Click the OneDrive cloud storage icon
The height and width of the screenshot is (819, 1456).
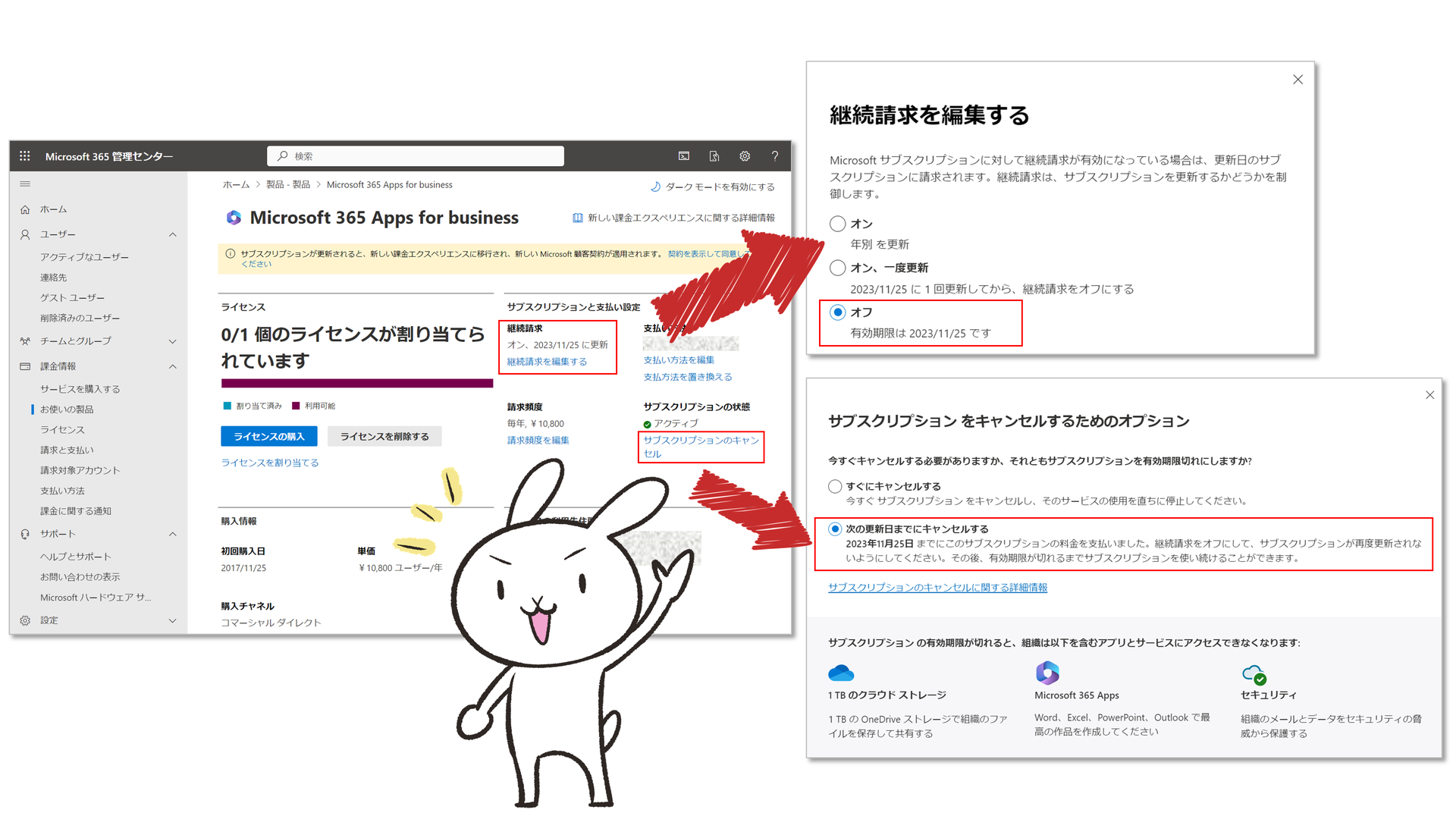pos(841,673)
